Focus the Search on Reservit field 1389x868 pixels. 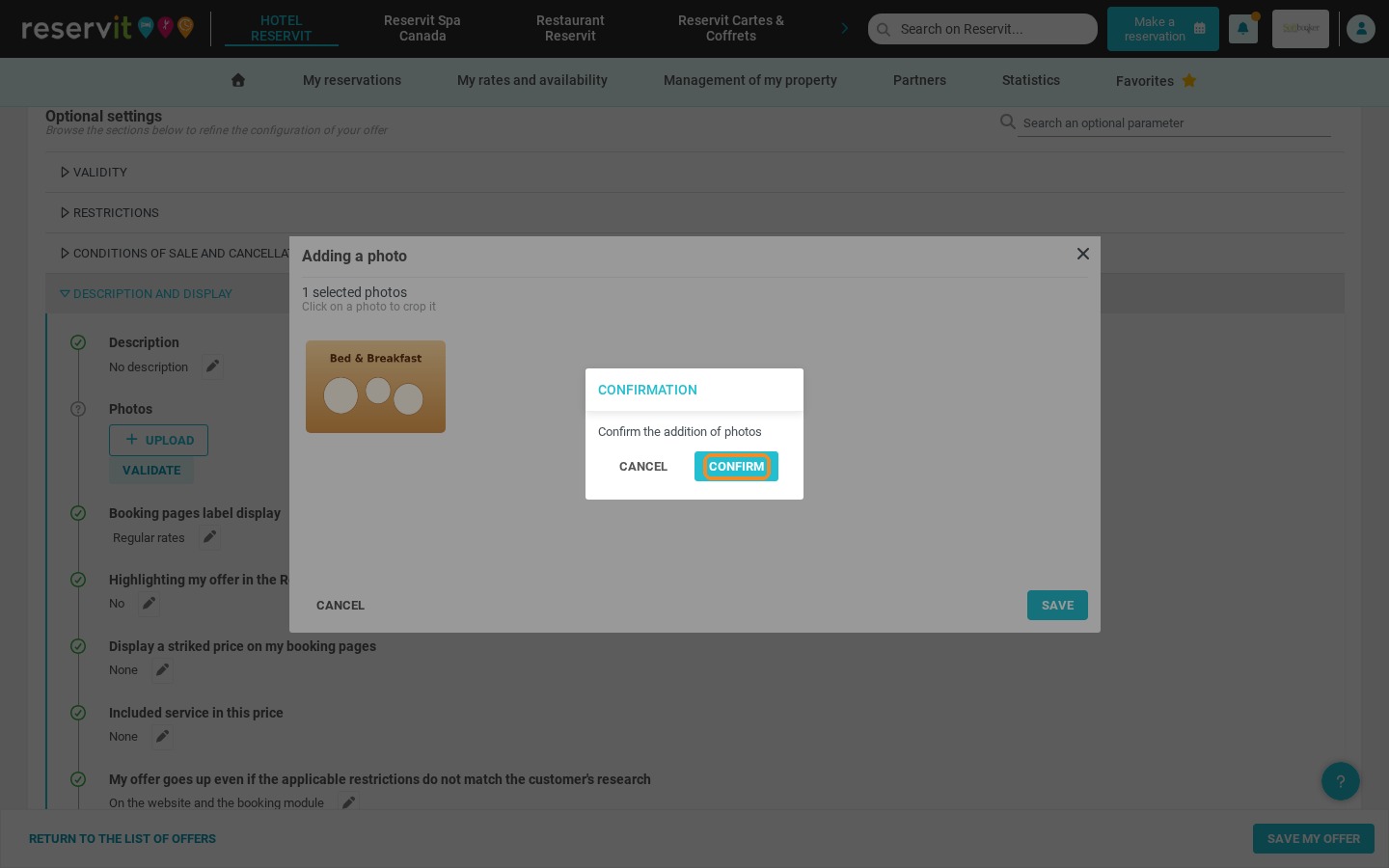tap(983, 29)
